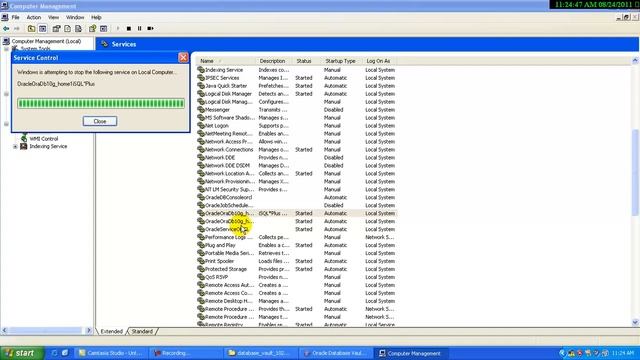Open the Help menu
Viewport: 640px width, 360px height.
(96, 18)
